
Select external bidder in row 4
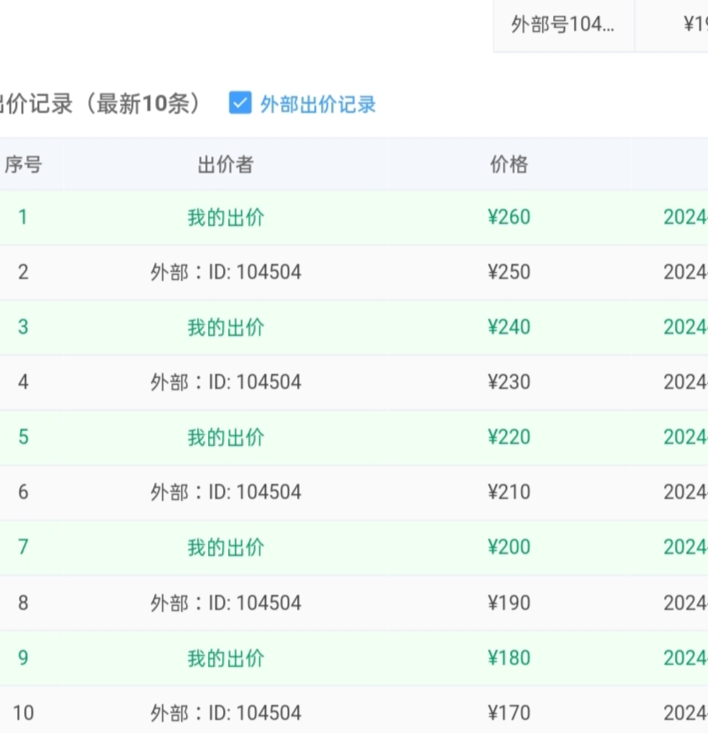click(225, 382)
